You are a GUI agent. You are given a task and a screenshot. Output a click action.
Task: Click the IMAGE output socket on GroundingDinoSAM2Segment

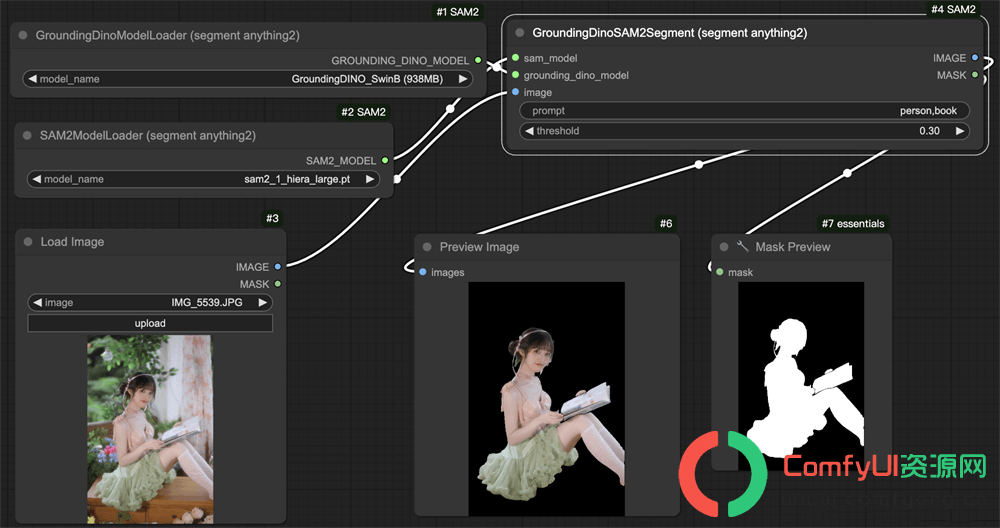tap(975, 58)
